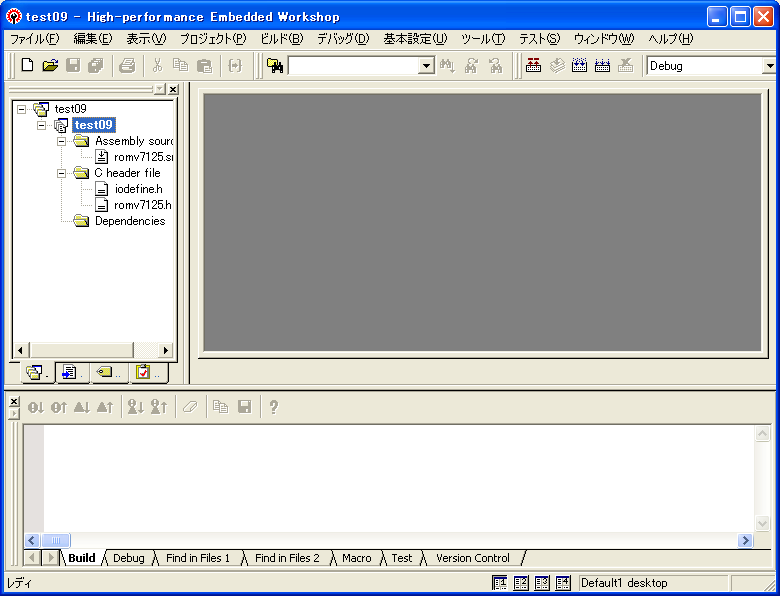Open the デバッグ(D) menu
The image size is (780, 596).
(342, 39)
